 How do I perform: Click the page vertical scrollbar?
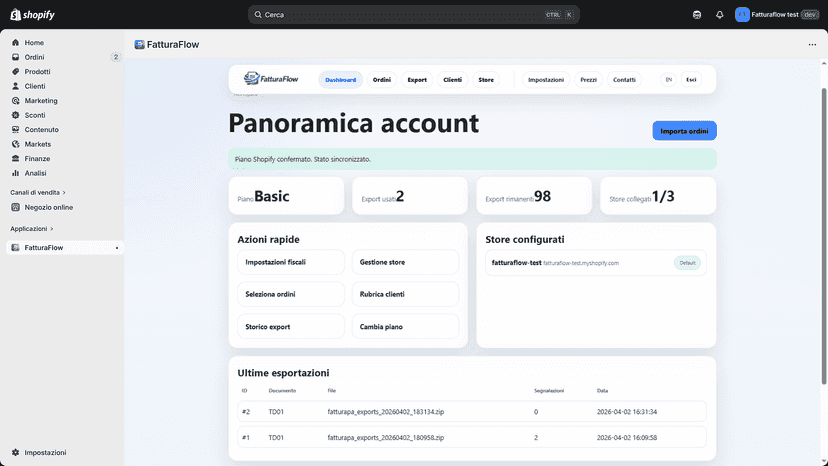(x=824, y=236)
